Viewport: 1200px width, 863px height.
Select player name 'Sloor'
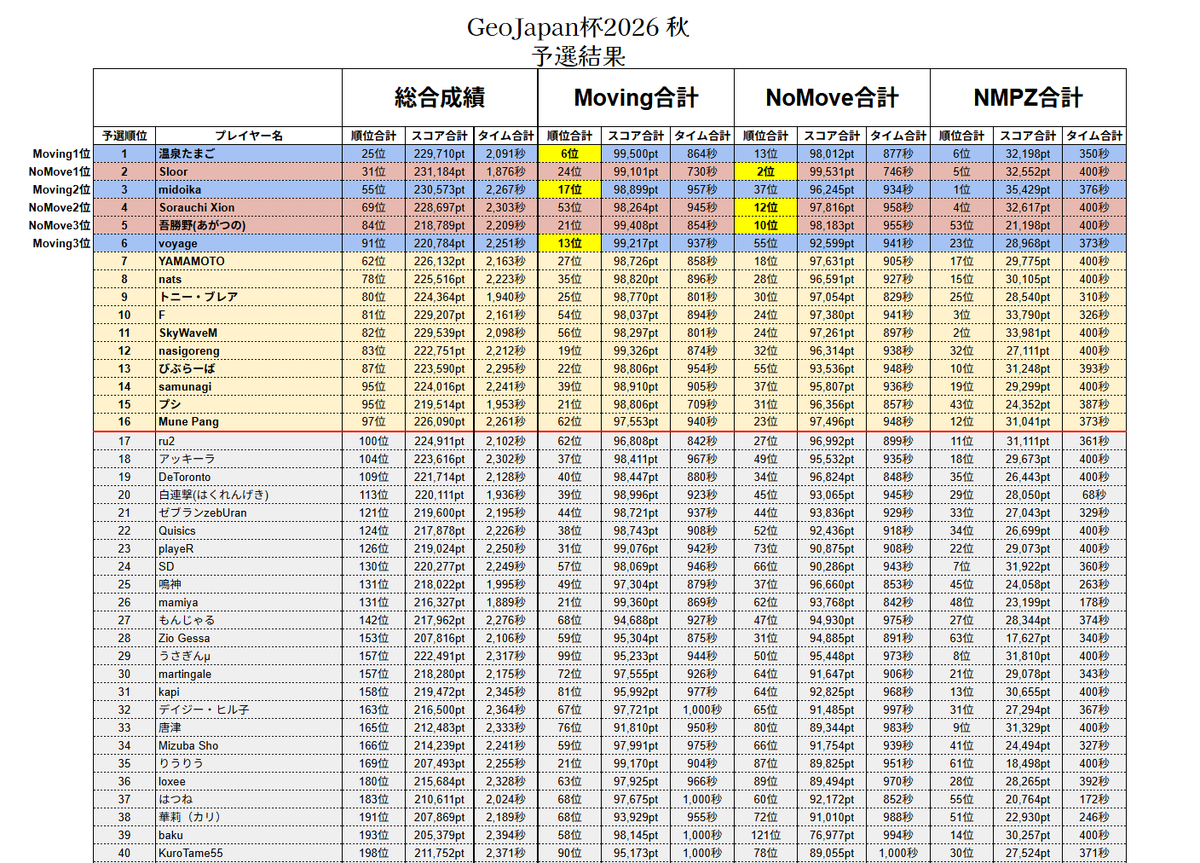[x=173, y=172]
